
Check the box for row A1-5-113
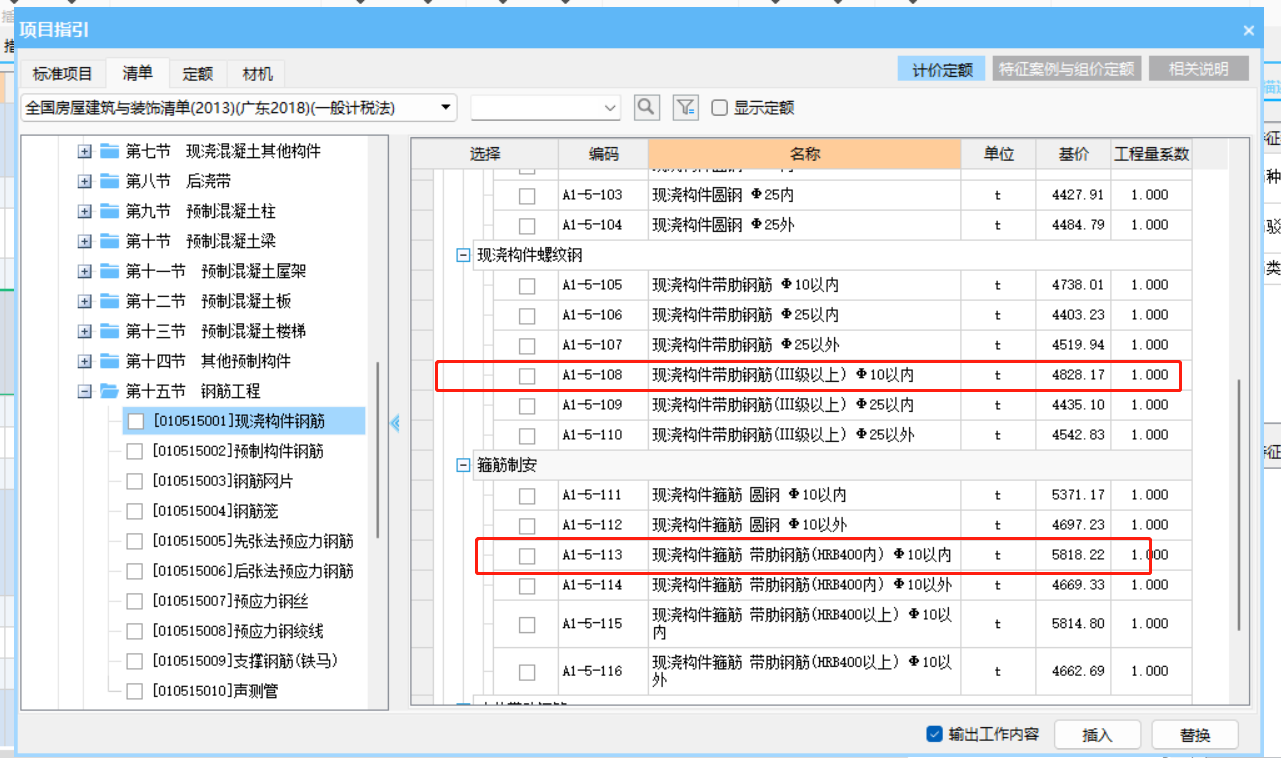527,556
